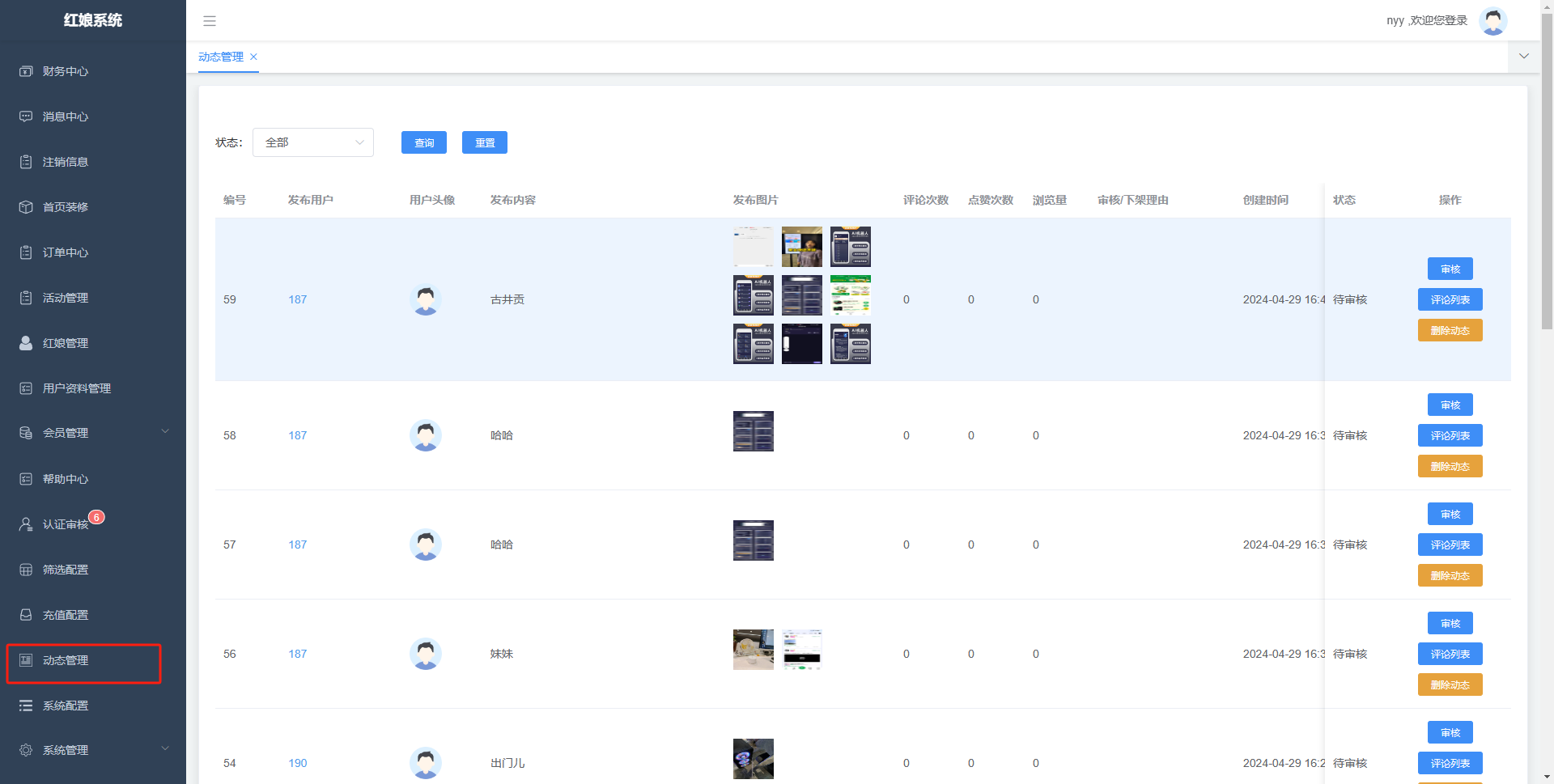Image resolution: width=1554 pixels, height=784 pixels.
Task: Open 消息中心 in the sidebar
Action: (66, 117)
